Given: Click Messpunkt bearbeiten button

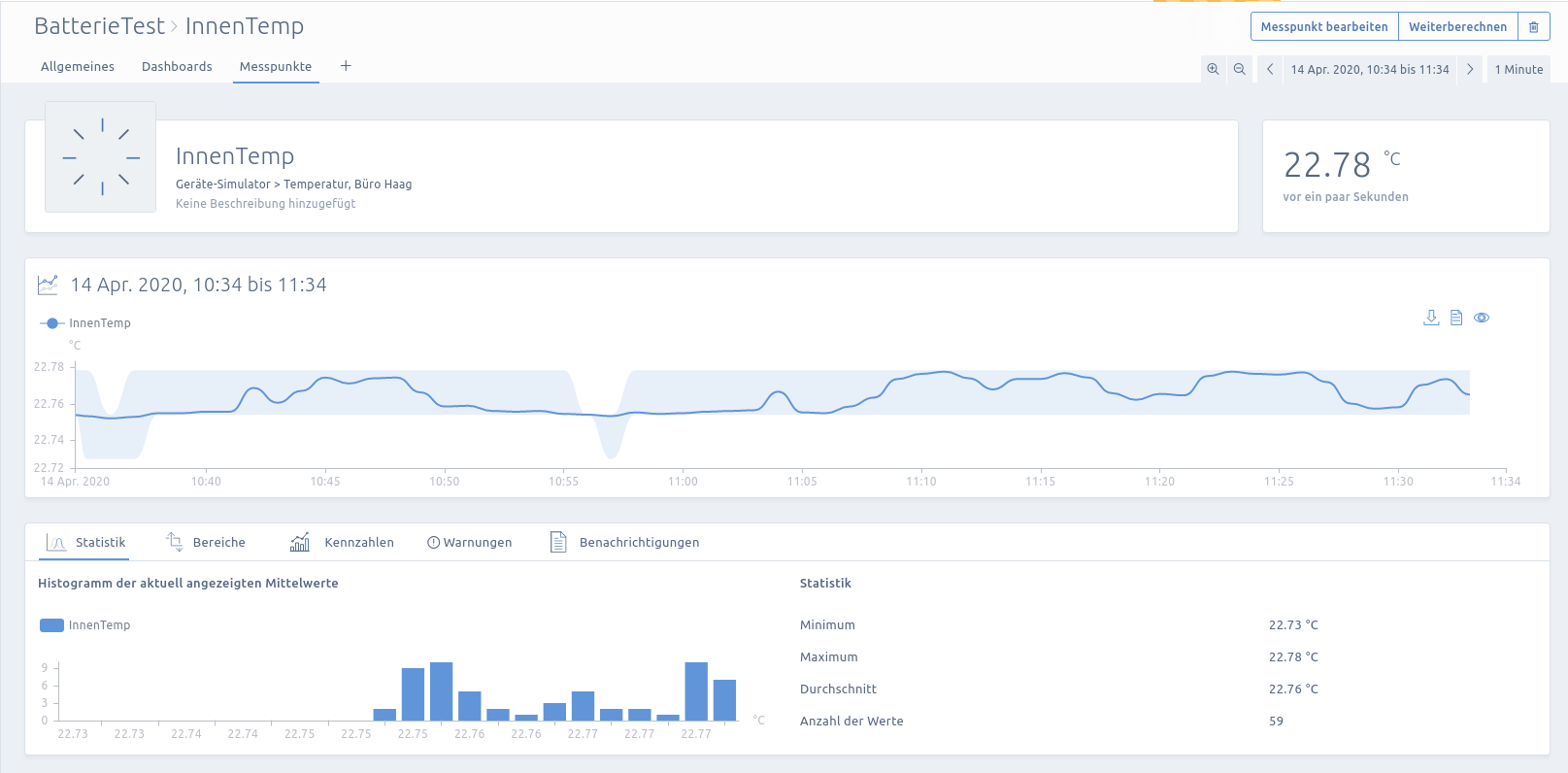Looking at the screenshot, I should [1324, 27].
